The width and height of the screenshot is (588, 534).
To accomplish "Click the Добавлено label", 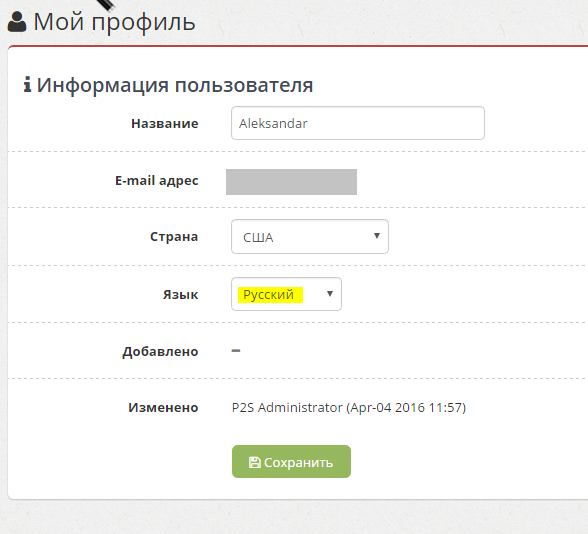I will pyautogui.click(x=160, y=352).
